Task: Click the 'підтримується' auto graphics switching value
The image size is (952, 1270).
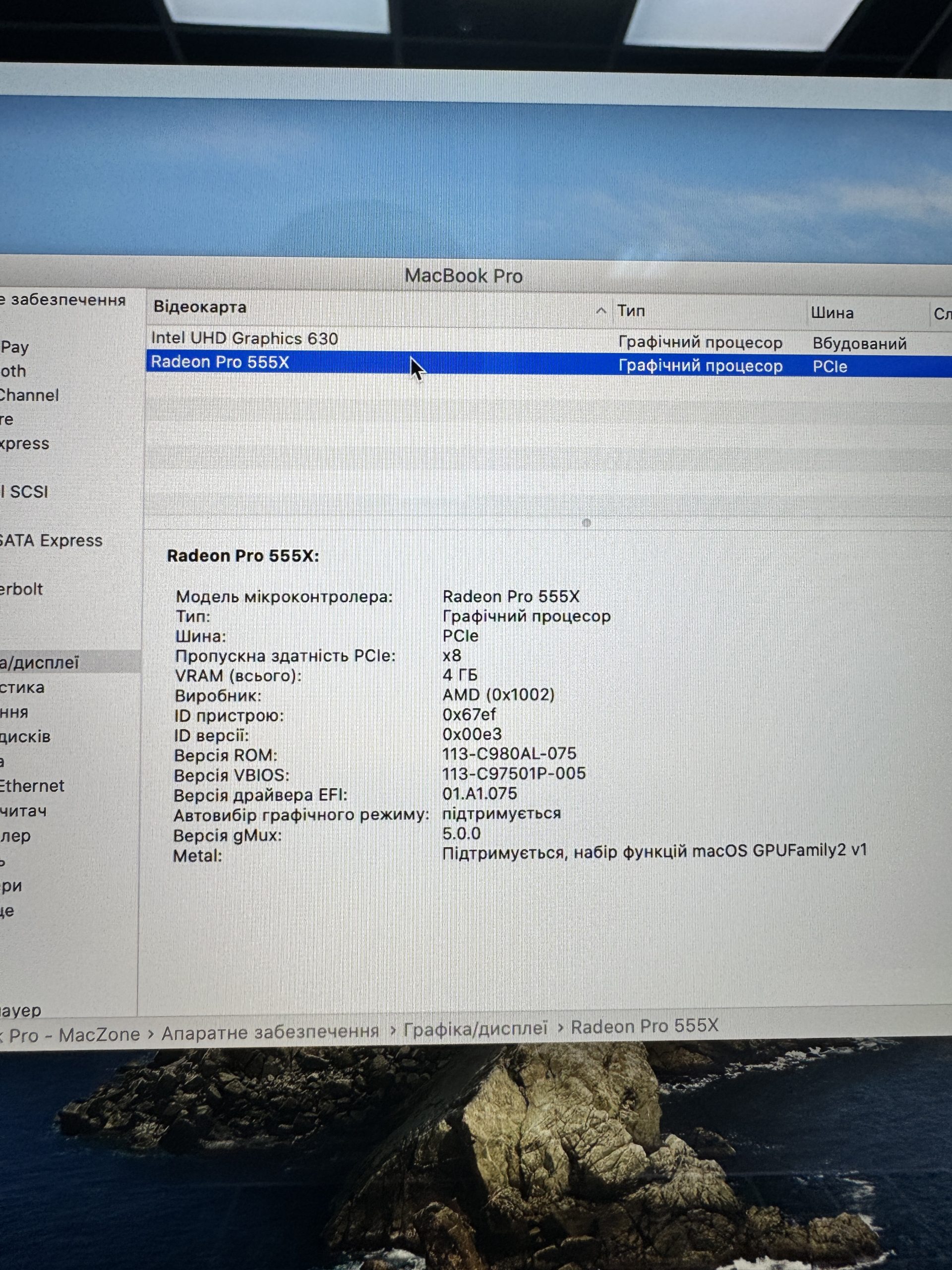Action: [502, 814]
